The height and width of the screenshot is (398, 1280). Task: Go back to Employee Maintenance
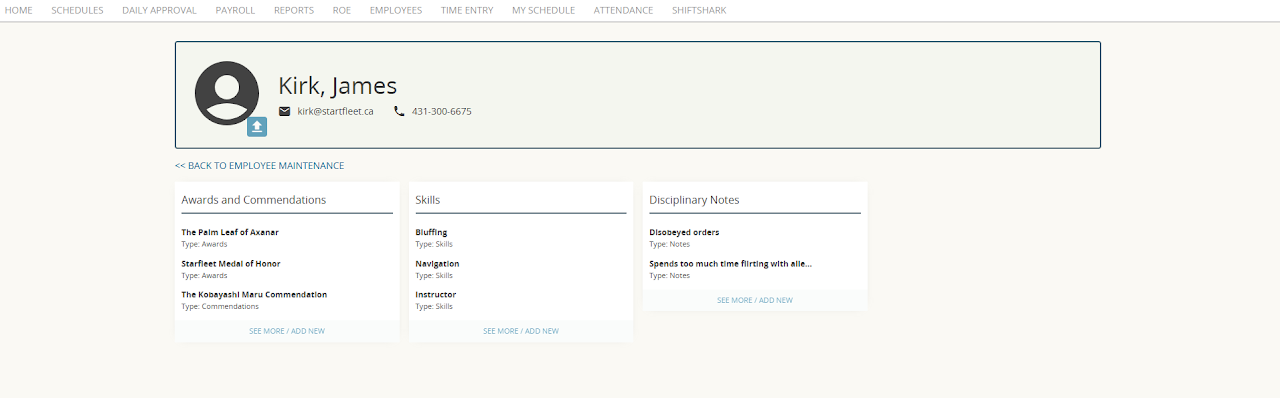tap(259, 166)
